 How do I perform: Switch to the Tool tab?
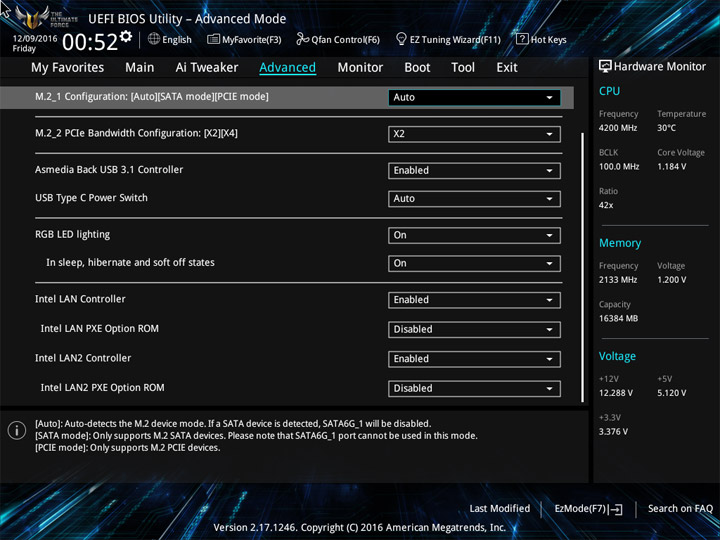point(463,68)
